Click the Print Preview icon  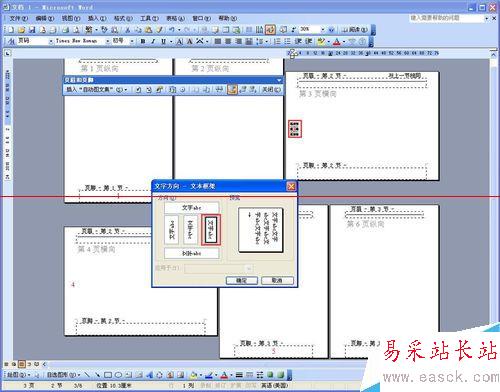pyautogui.click(x=76, y=30)
